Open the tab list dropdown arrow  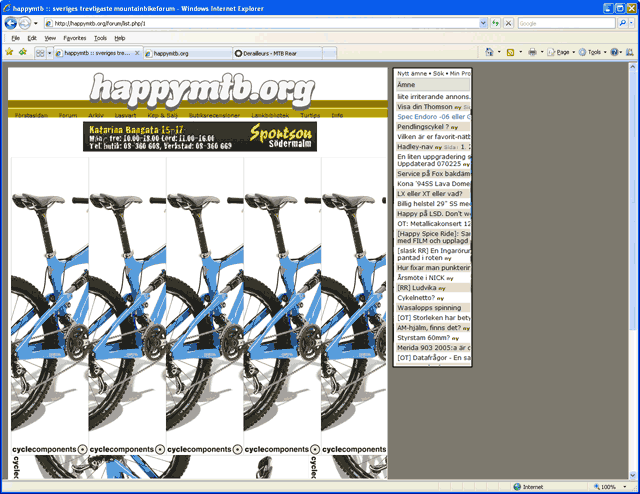(x=49, y=53)
